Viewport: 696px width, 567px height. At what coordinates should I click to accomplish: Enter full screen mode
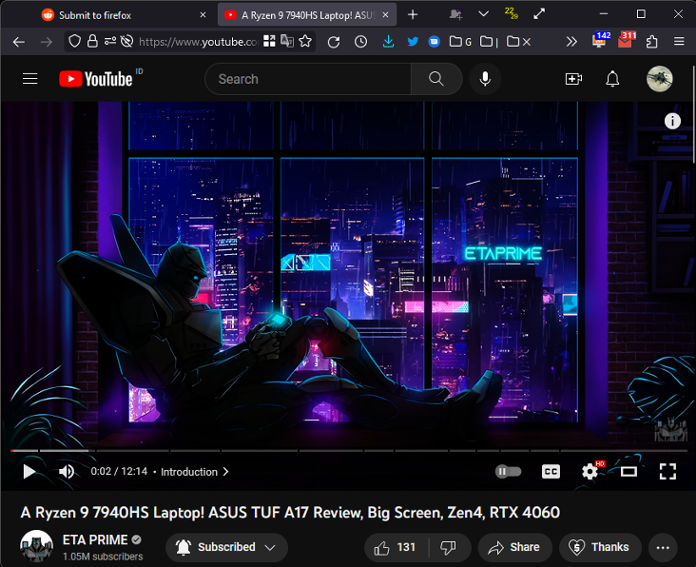pyautogui.click(x=668, y=472)
